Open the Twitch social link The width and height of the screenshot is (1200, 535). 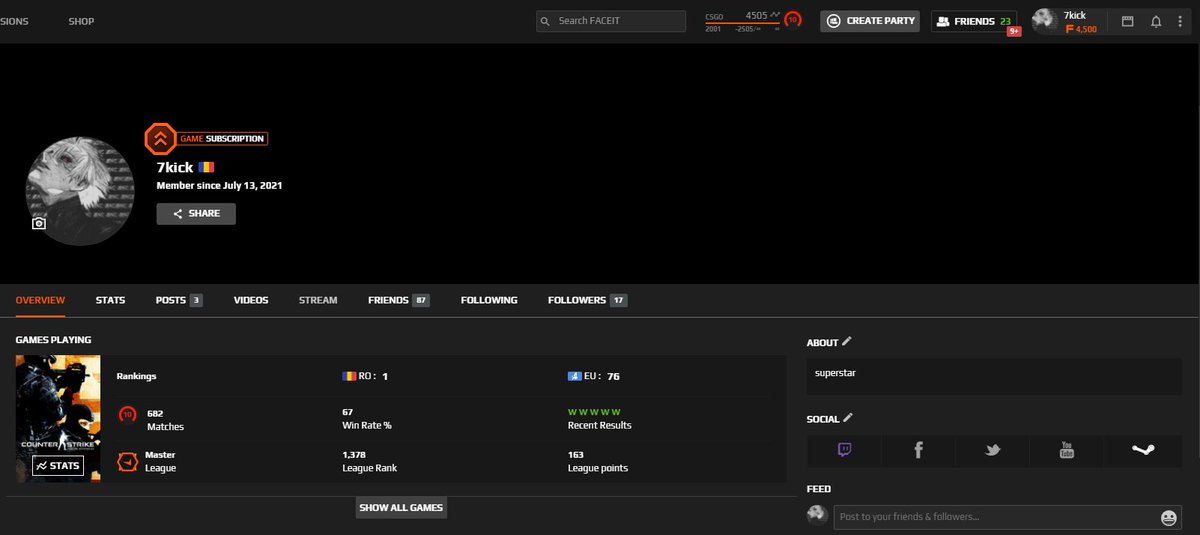(844, 451)
